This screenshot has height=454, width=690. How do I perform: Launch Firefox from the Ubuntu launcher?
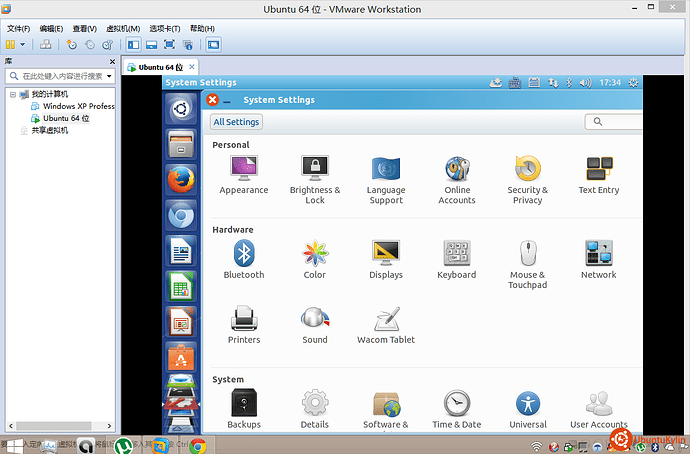181,179
